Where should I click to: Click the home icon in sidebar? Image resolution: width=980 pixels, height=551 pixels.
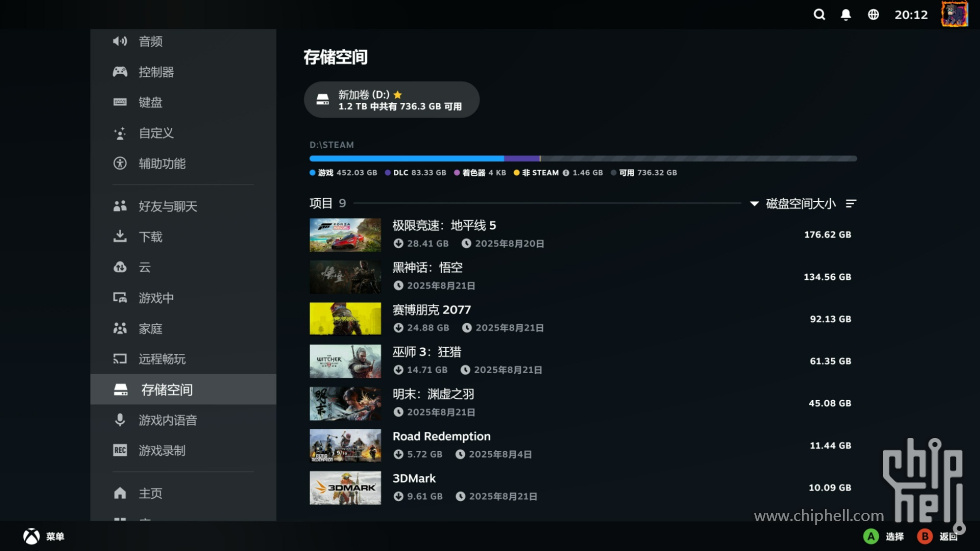[120, 493]
